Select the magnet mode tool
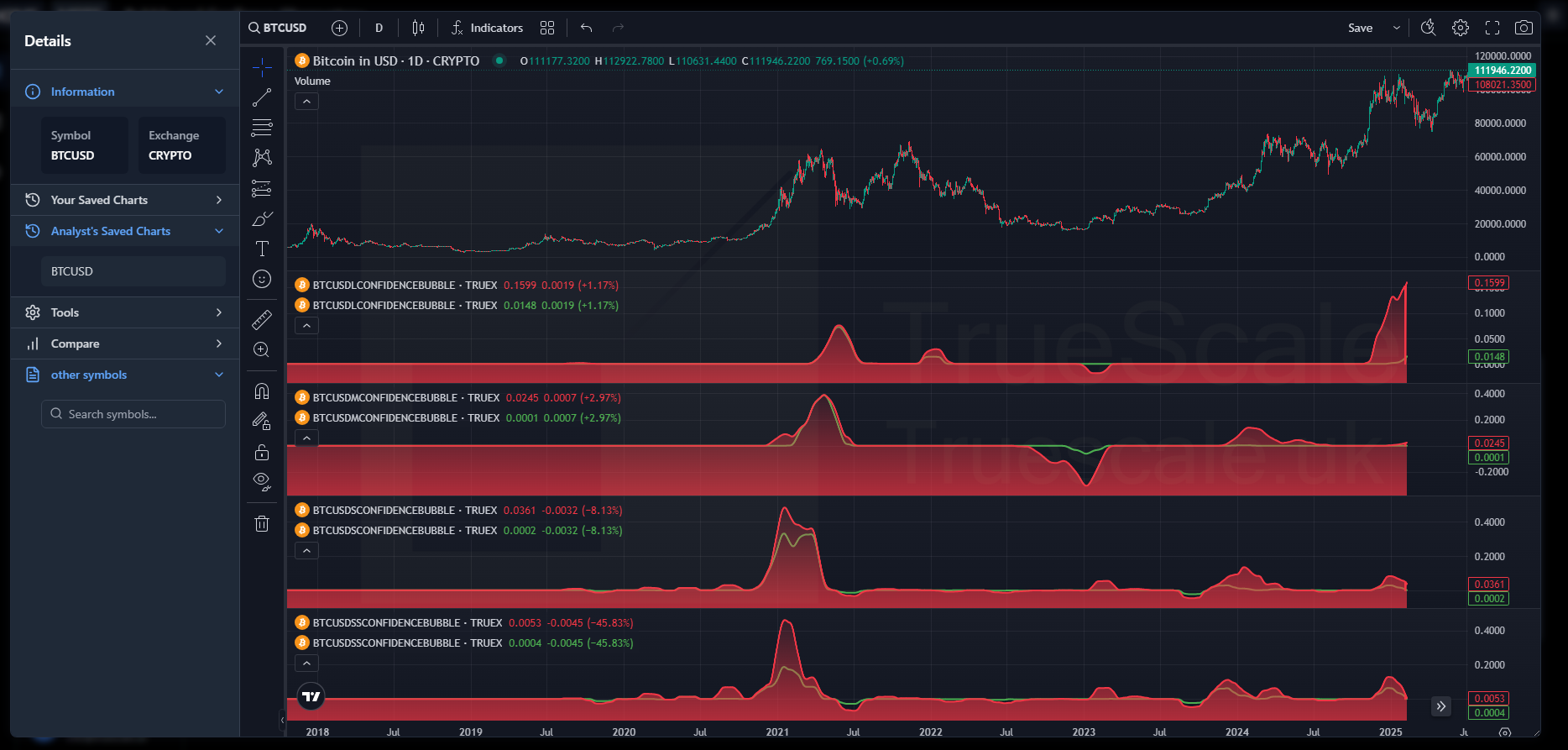 pyautogui.click(x=262, y=391)
